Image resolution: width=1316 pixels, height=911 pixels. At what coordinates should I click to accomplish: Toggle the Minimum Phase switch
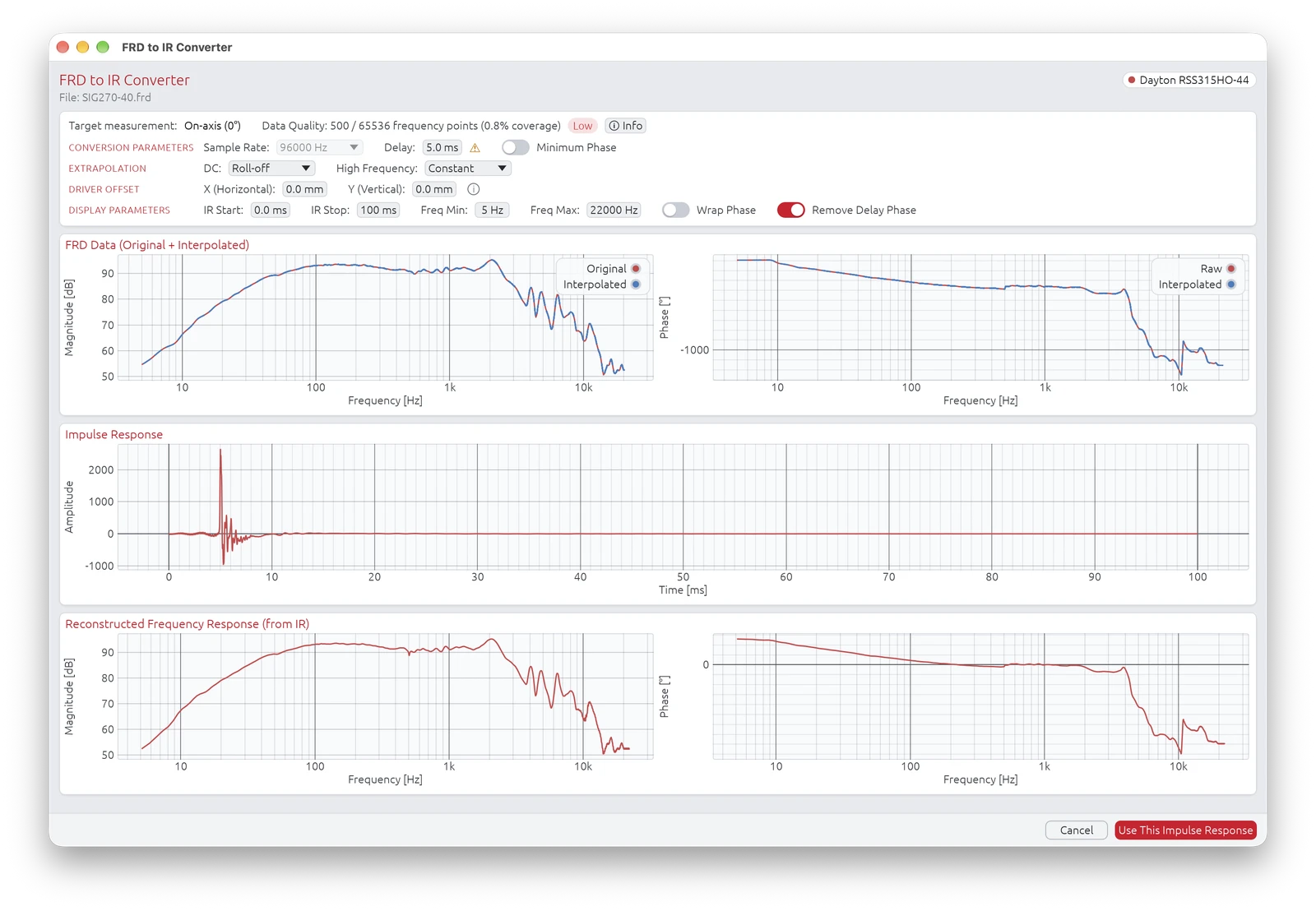pos(516,148)
